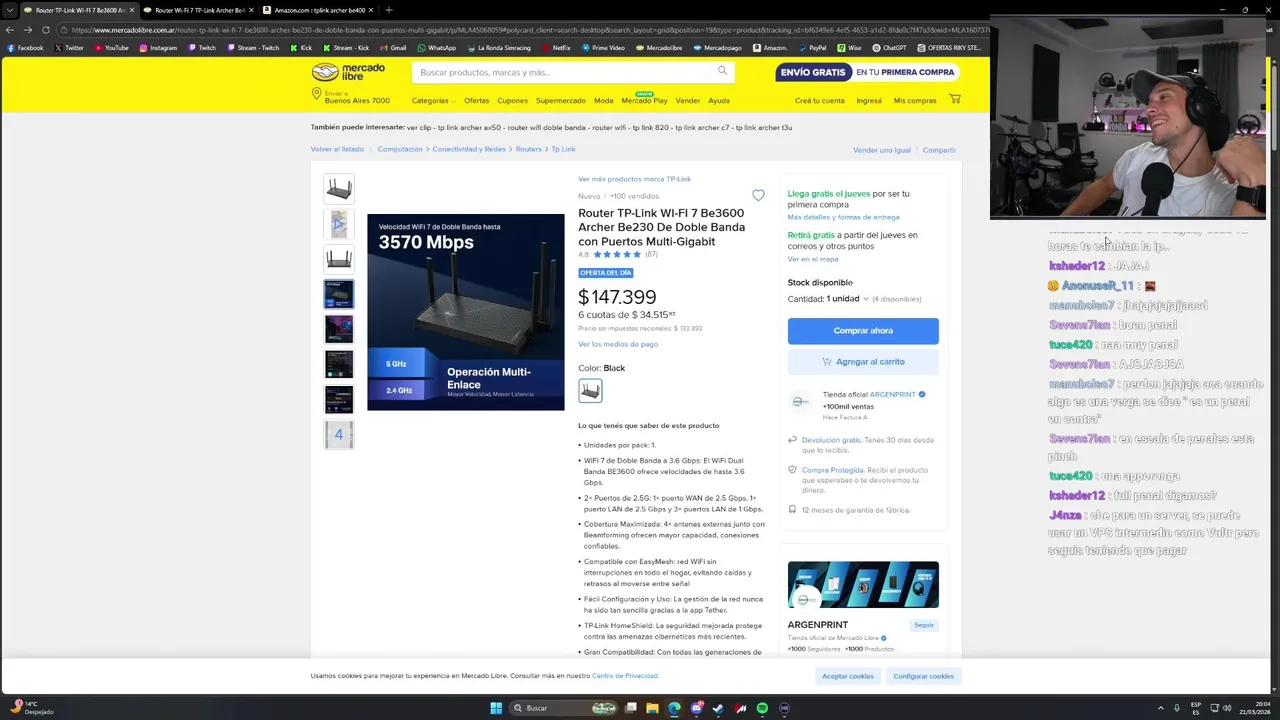Open the Cupones menu item
1280x720 pixels.
pos(512,100)
